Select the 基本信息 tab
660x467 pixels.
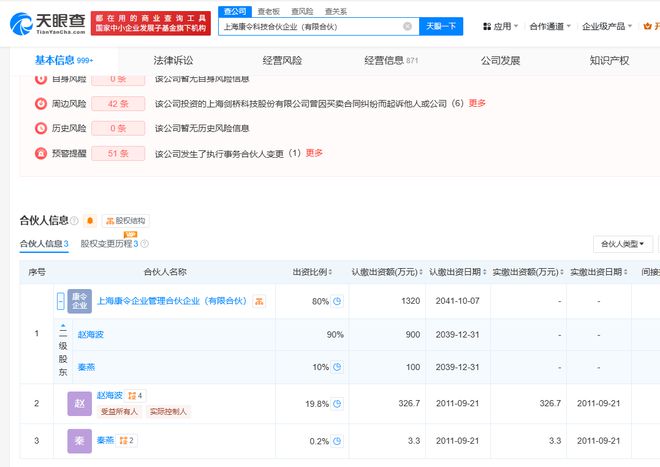(x=64, y=61)
